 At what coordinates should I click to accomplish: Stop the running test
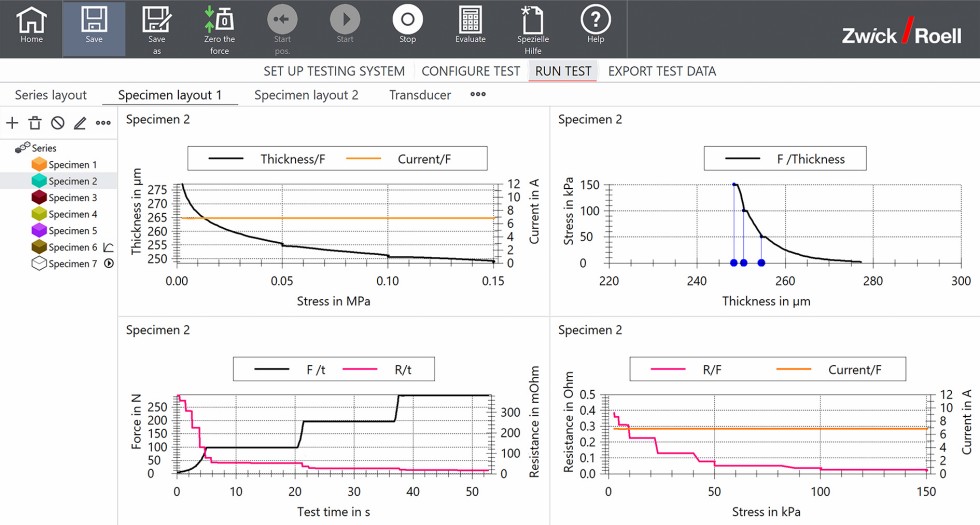coord(407,26)
